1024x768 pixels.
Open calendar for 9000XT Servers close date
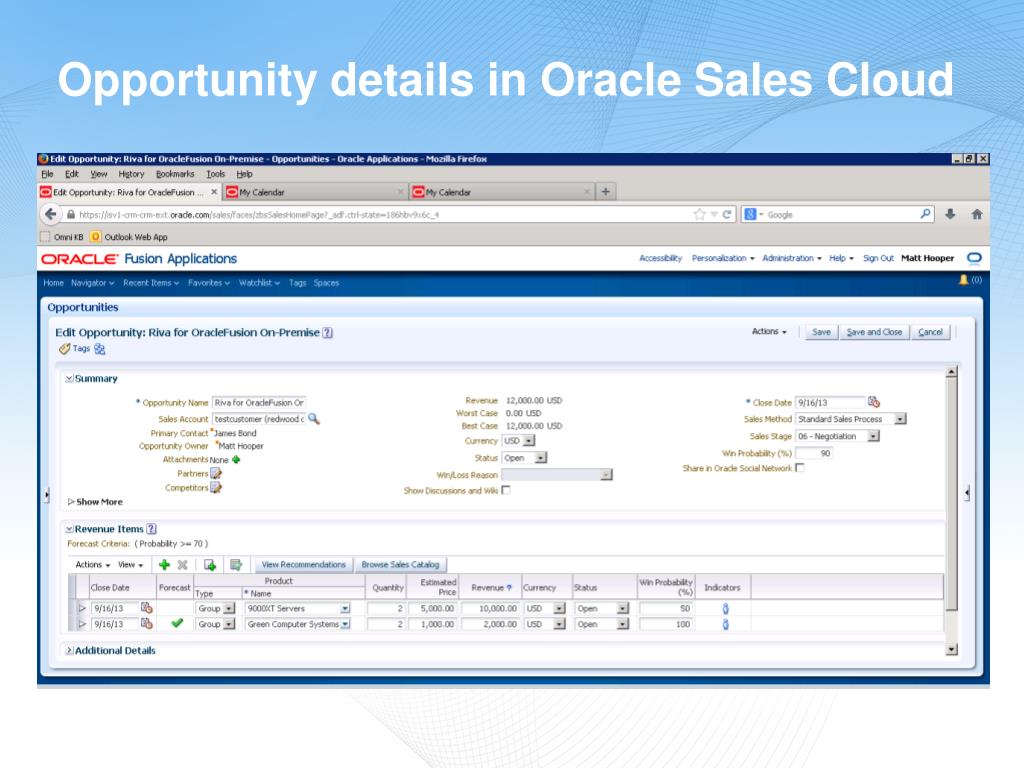147,608
